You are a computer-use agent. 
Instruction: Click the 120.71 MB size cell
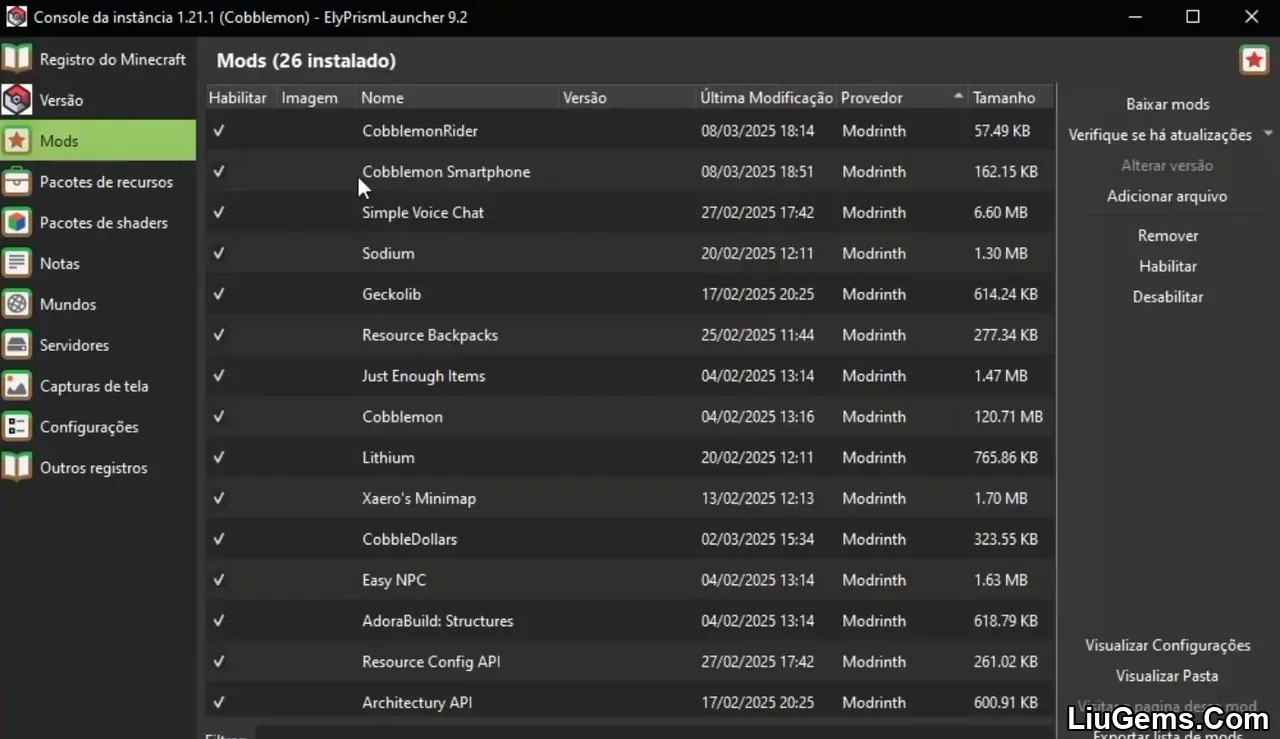pyautogui.click(x=1008, y=417)
